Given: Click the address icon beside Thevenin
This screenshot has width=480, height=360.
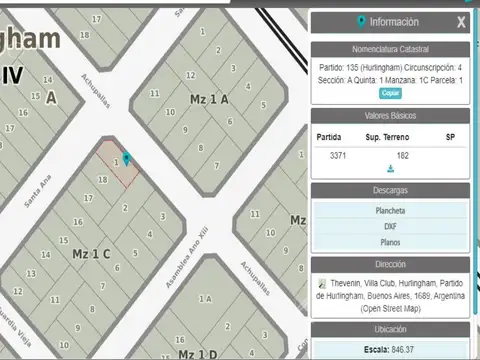Looking at the screenshot, I should pyautogui.click(x=322, y=284).
